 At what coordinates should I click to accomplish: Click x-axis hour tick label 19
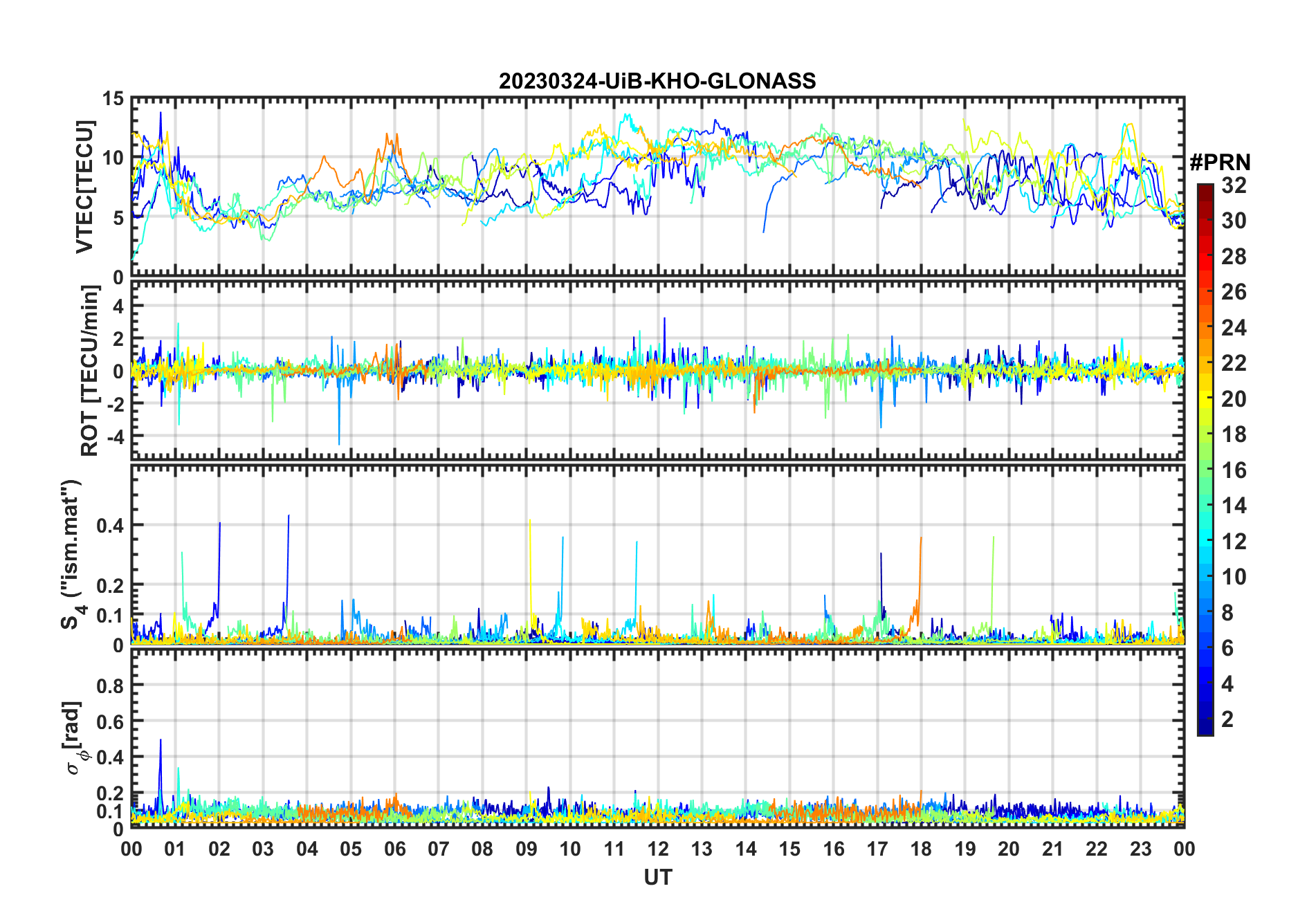(965, 849)
